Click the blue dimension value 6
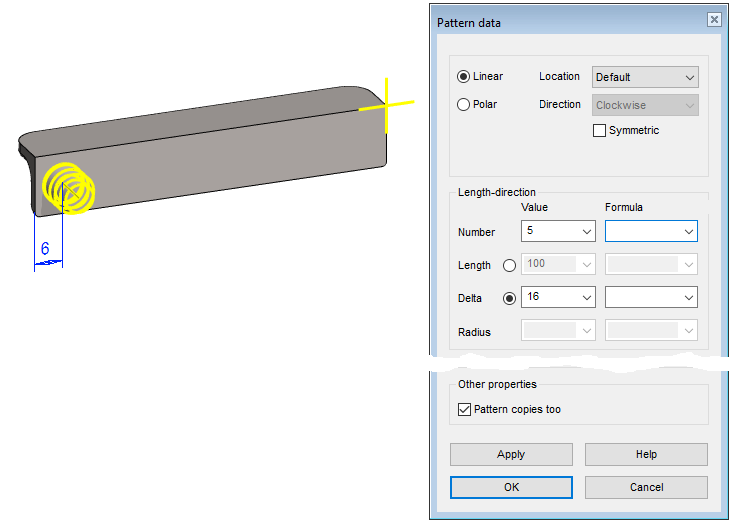The image size is (730, 522). pos(45,249)
